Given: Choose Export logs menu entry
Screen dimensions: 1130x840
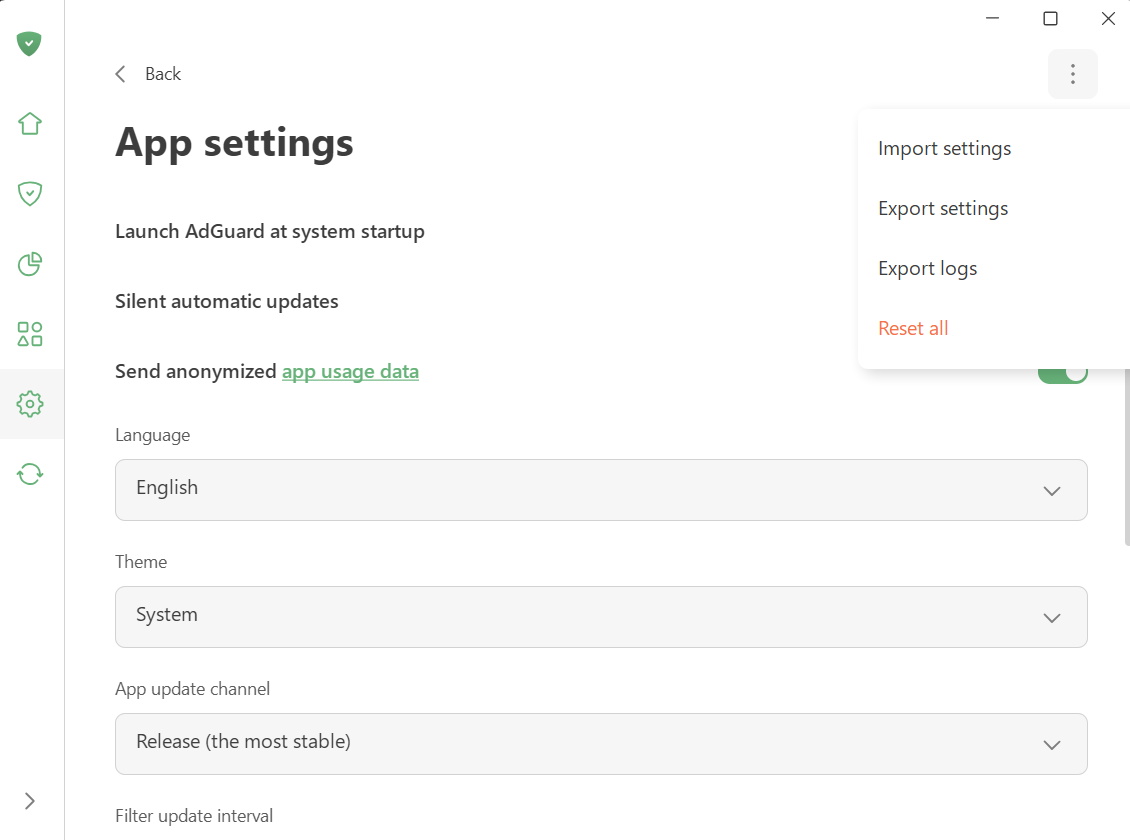Looking at the screenshot, I should click(927, 268).
